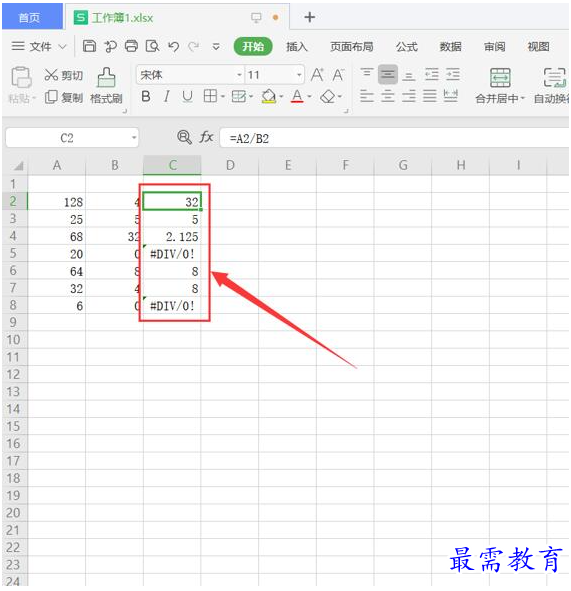Switch to 开始 ribbon tab

pos(253,46)
